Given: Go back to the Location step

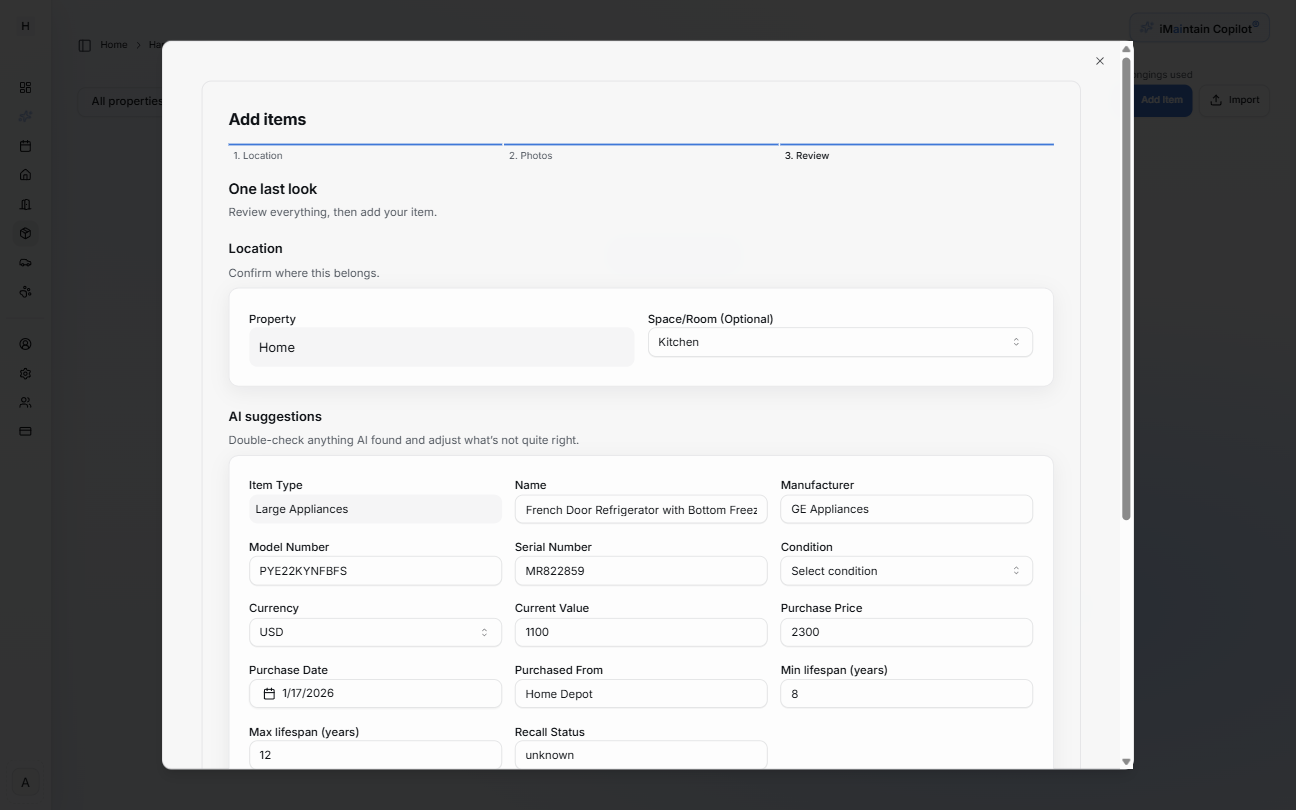Looking at the screenshot, I should click(258, 155).
